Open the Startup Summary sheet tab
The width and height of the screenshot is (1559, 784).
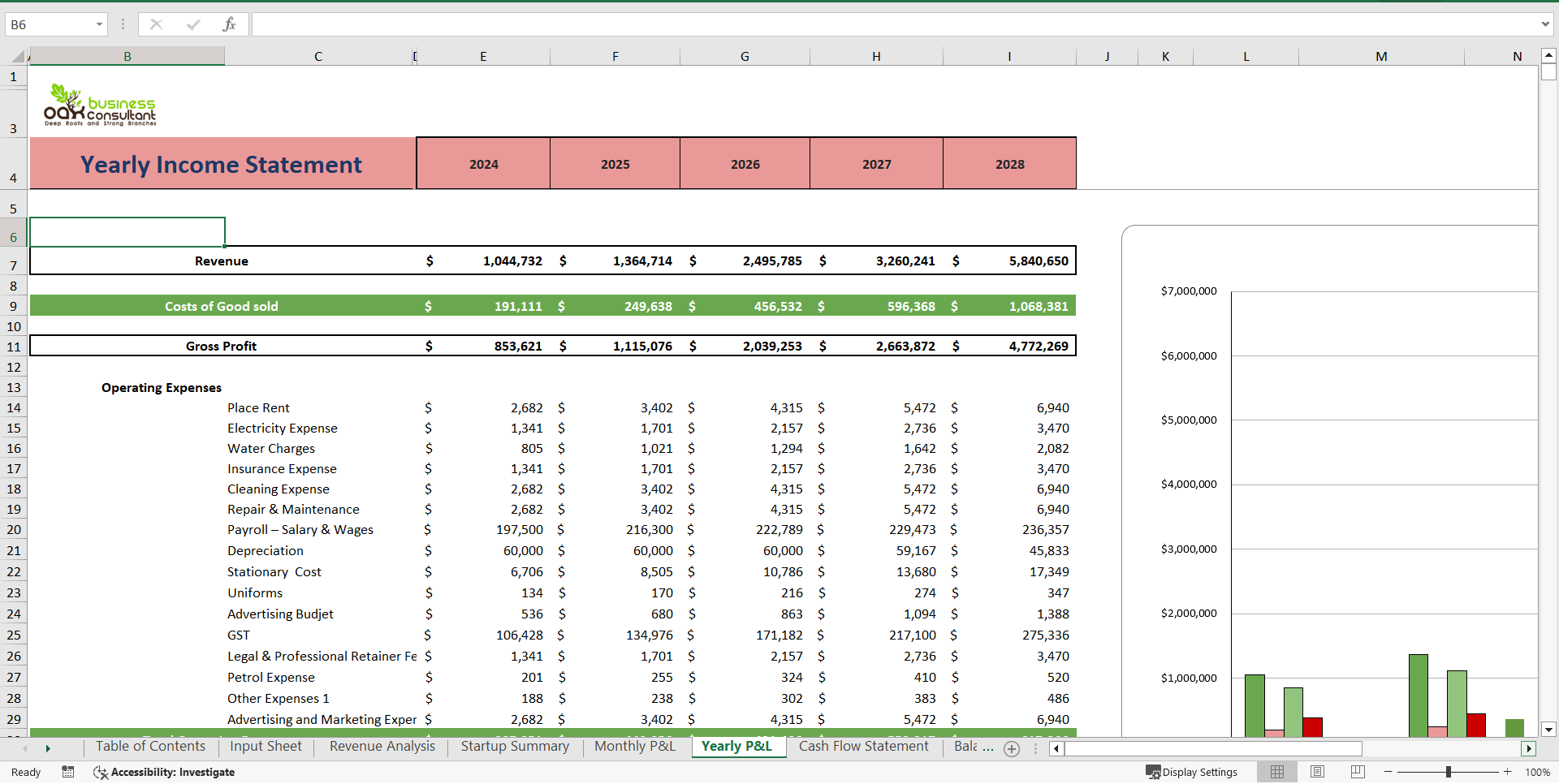click(x=515, y=747)
